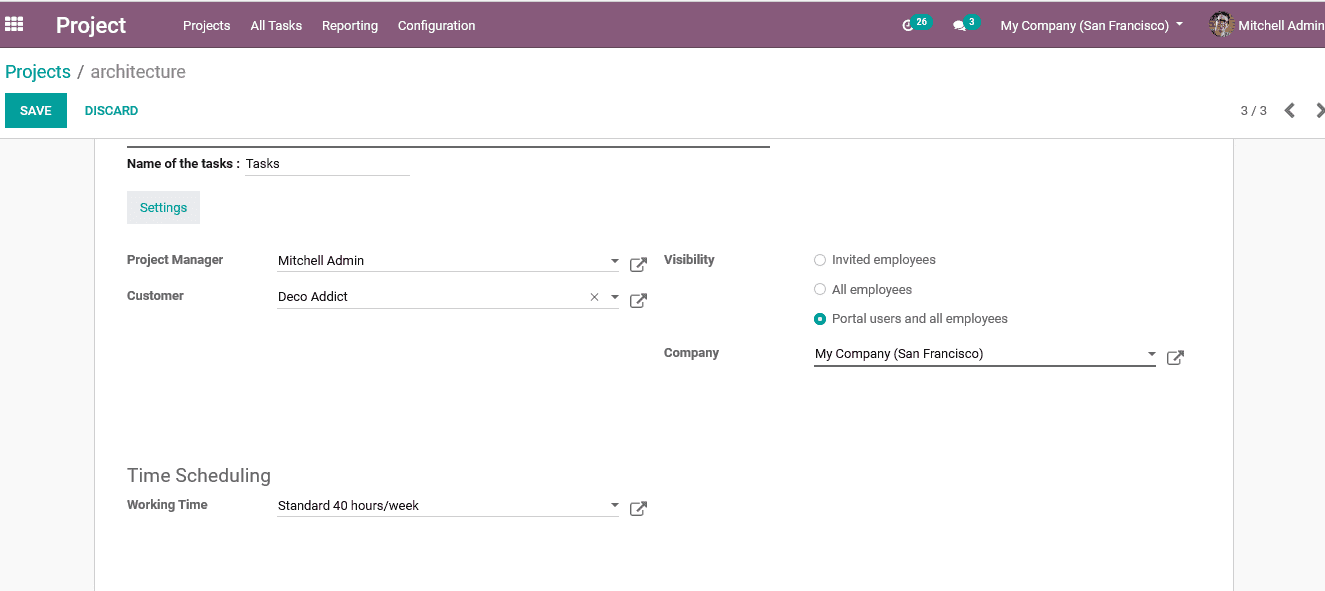Viewport: 1325px width, 591px height.
Task: Select Invited employees visibility option
Action: point(820,260)
